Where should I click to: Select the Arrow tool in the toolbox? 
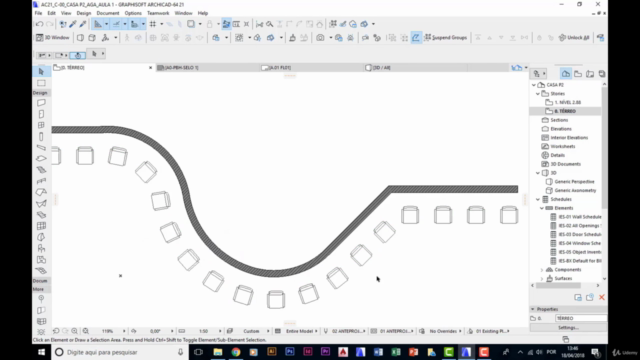[41, 71]
